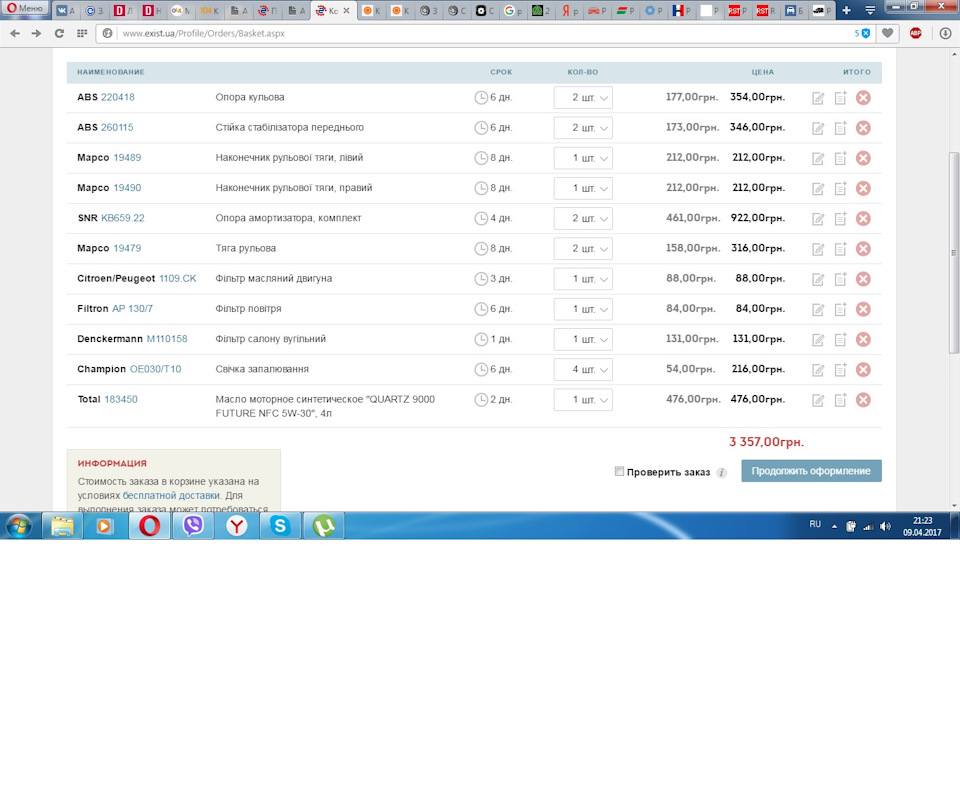Open part number M110158 link

pyautogui.click(x=167, y=339)
